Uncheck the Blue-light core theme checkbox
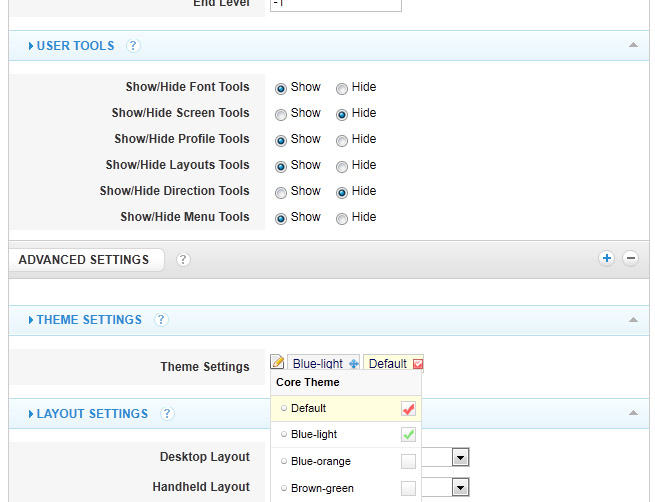Image resolution: width=655 pixels, height=502 pixels. tap(408, 435)
